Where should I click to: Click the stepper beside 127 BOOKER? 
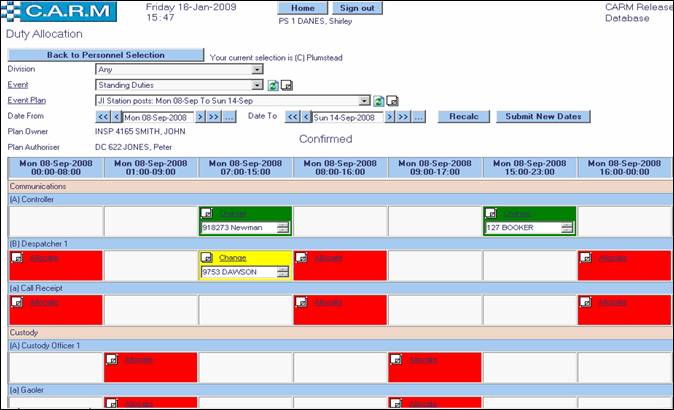tap(567, 228)
